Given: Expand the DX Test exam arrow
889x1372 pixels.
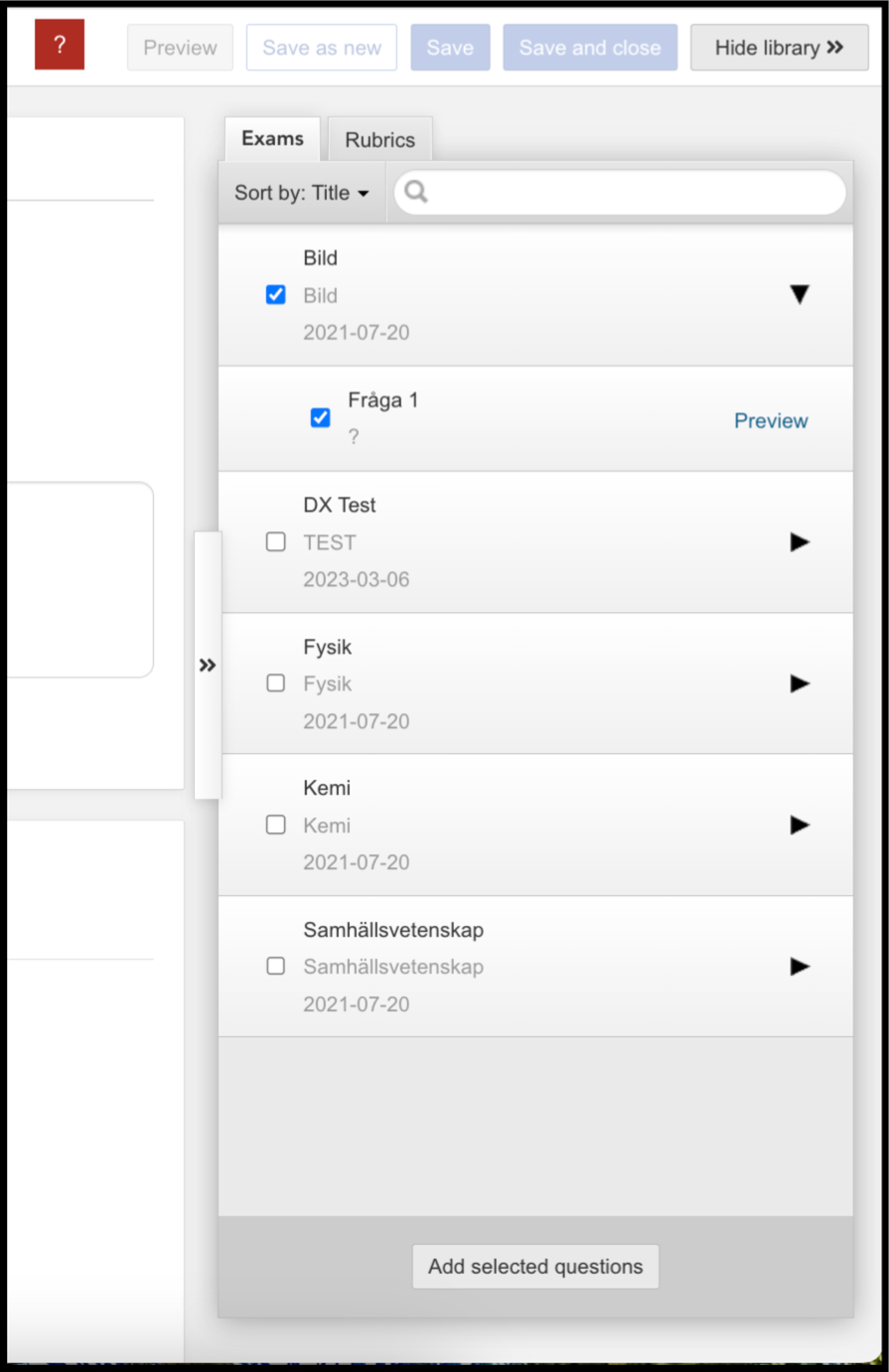Looking at the screenshot, I should (x=800, y=541).
